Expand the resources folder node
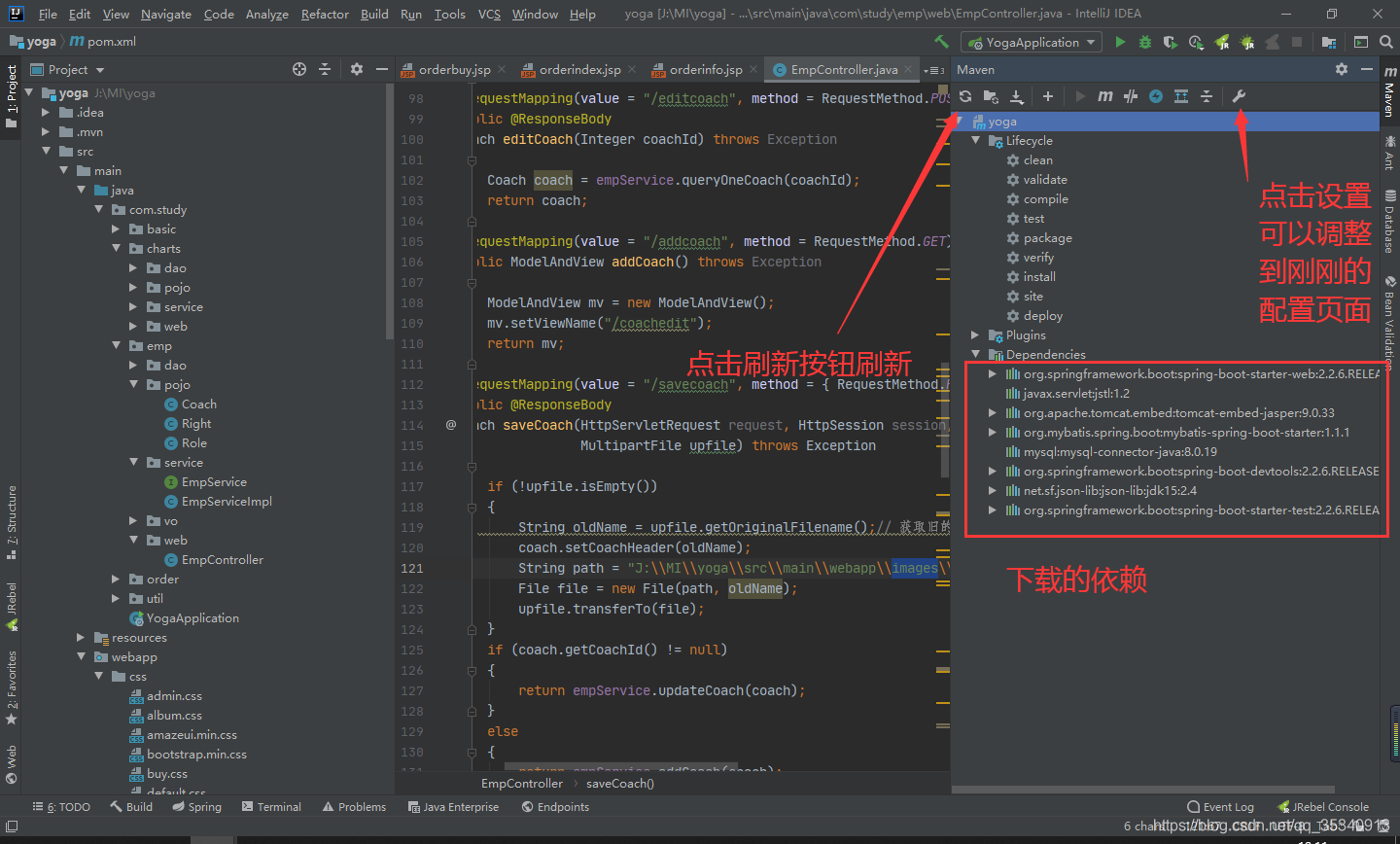This screenshot has width=1400, height=844. (81, 638)
